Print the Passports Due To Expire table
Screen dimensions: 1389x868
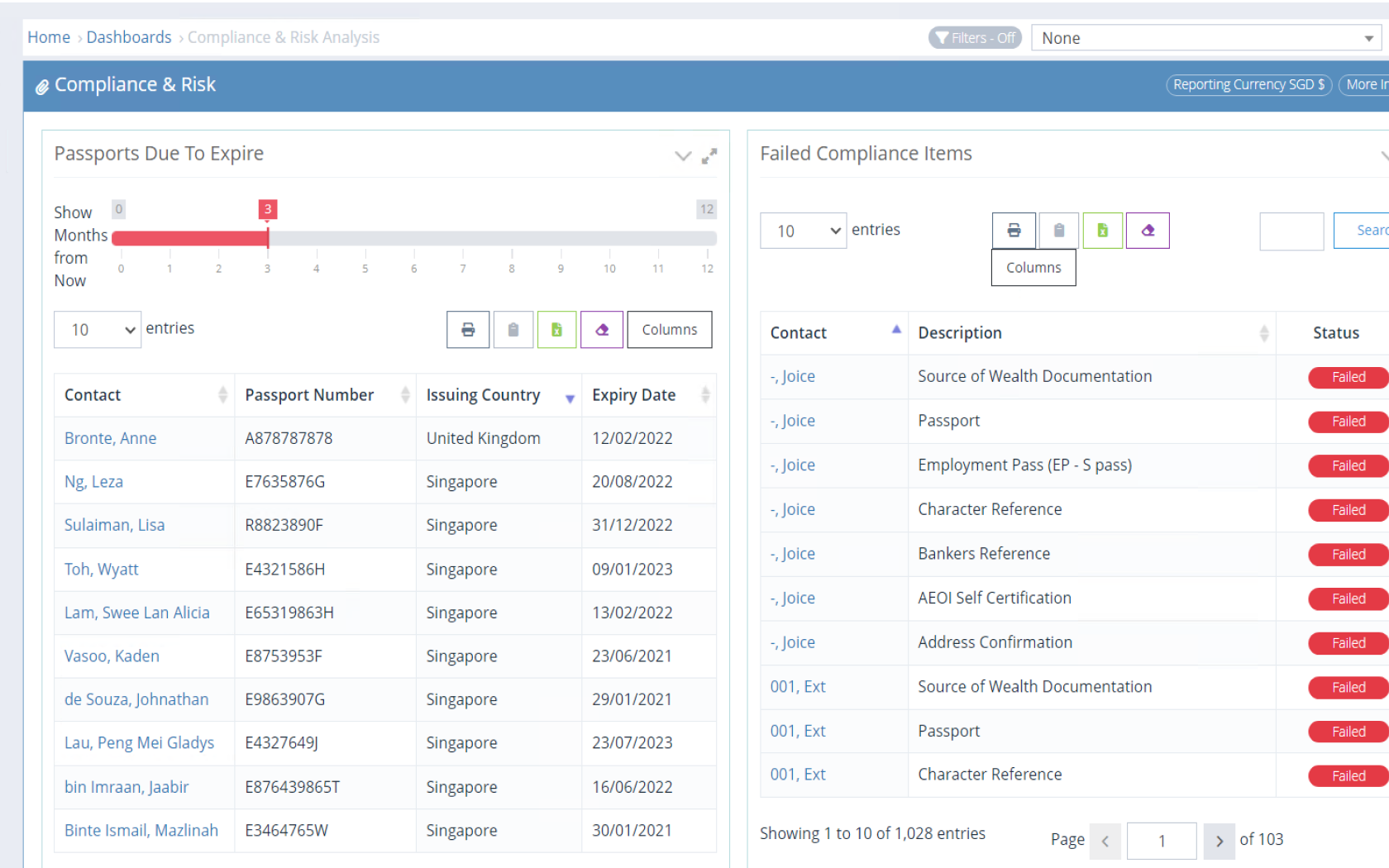468,330
